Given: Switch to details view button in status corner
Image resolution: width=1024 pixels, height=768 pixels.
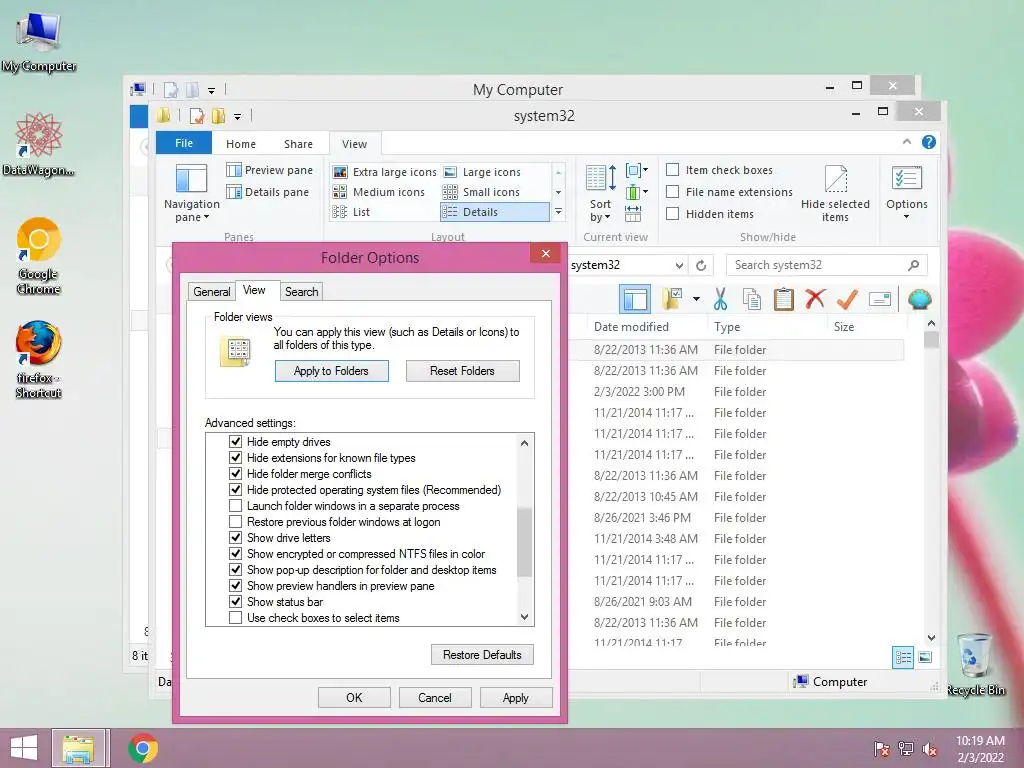Looking at the screenshot, I should click(x=903, y=658).
